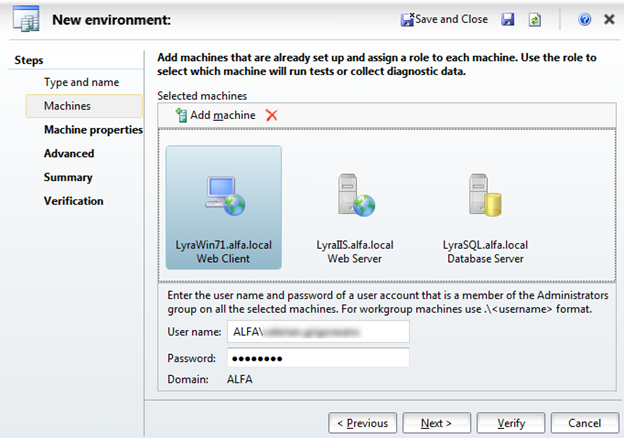The image size is (624, 438).
Task: Select the LyraWin71 Web Client machine icon
Action: 225,197
